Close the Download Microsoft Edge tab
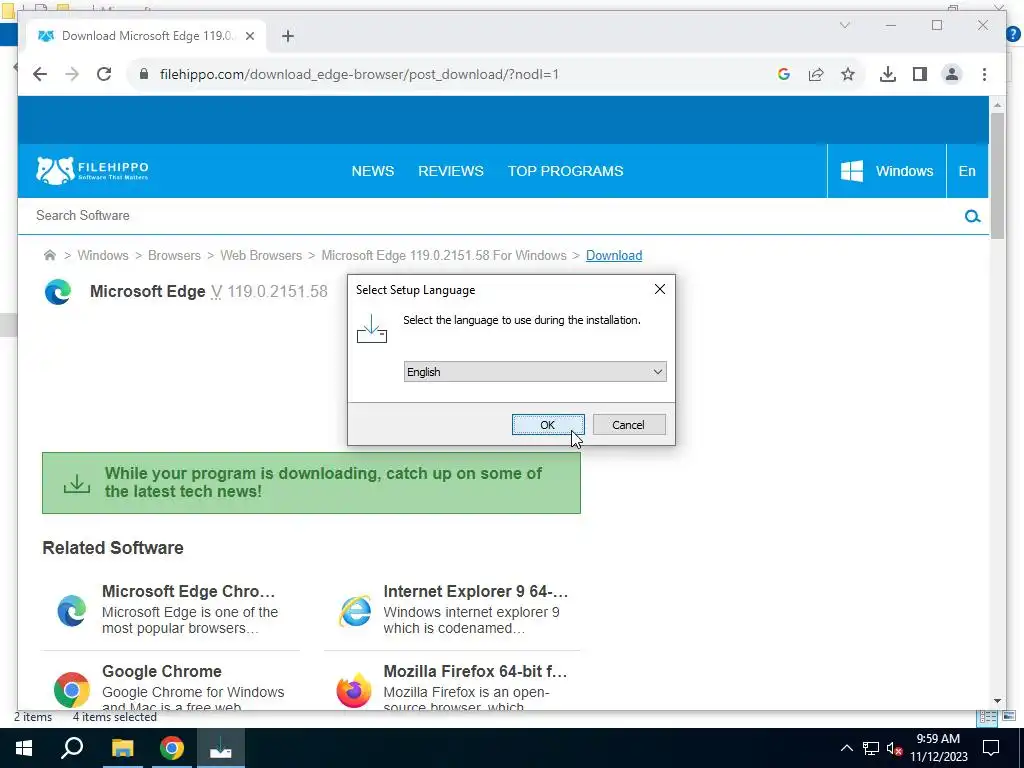The image size is (1024, 768). (249, 37)
